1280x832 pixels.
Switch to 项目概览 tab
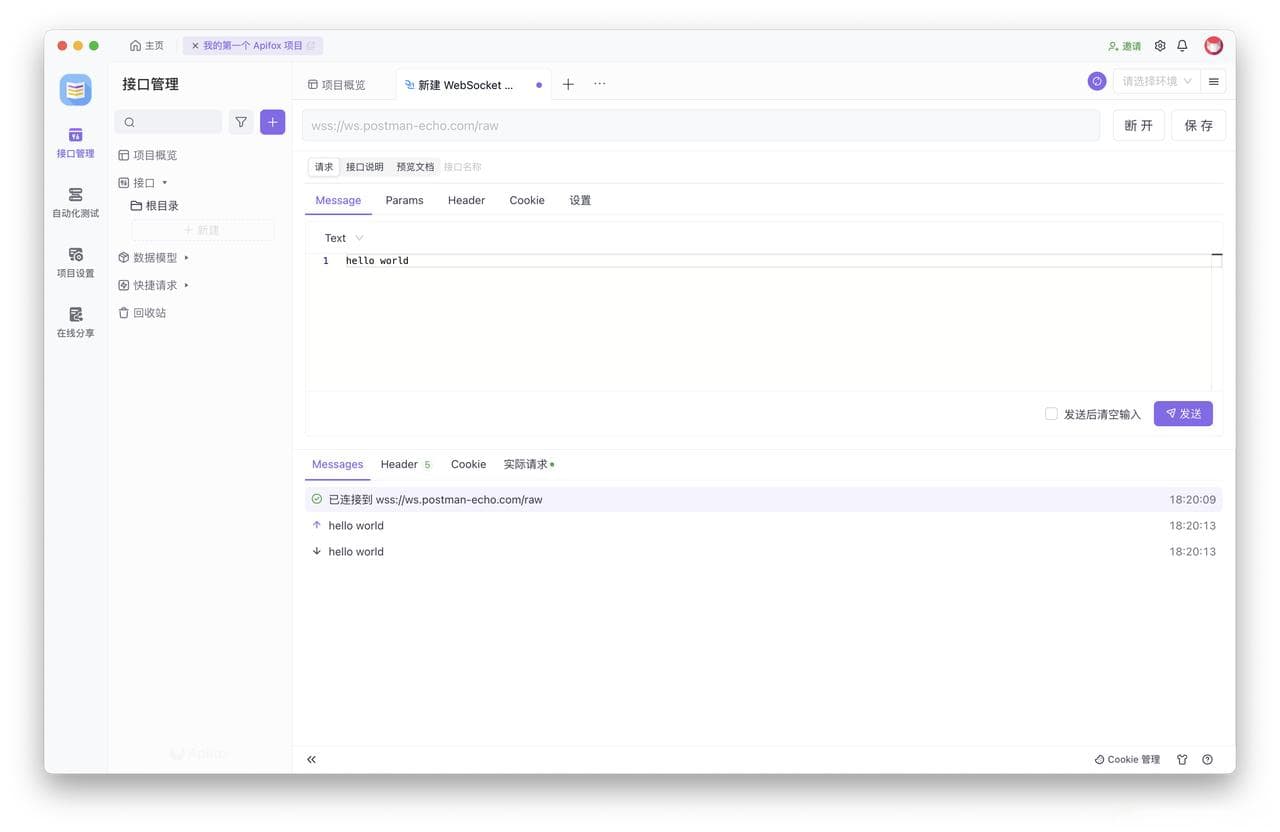point(337,85)
